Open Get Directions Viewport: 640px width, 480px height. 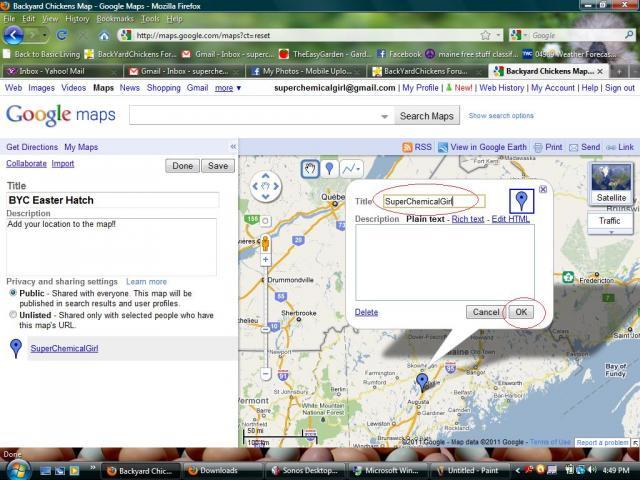[x=32, y=147]
